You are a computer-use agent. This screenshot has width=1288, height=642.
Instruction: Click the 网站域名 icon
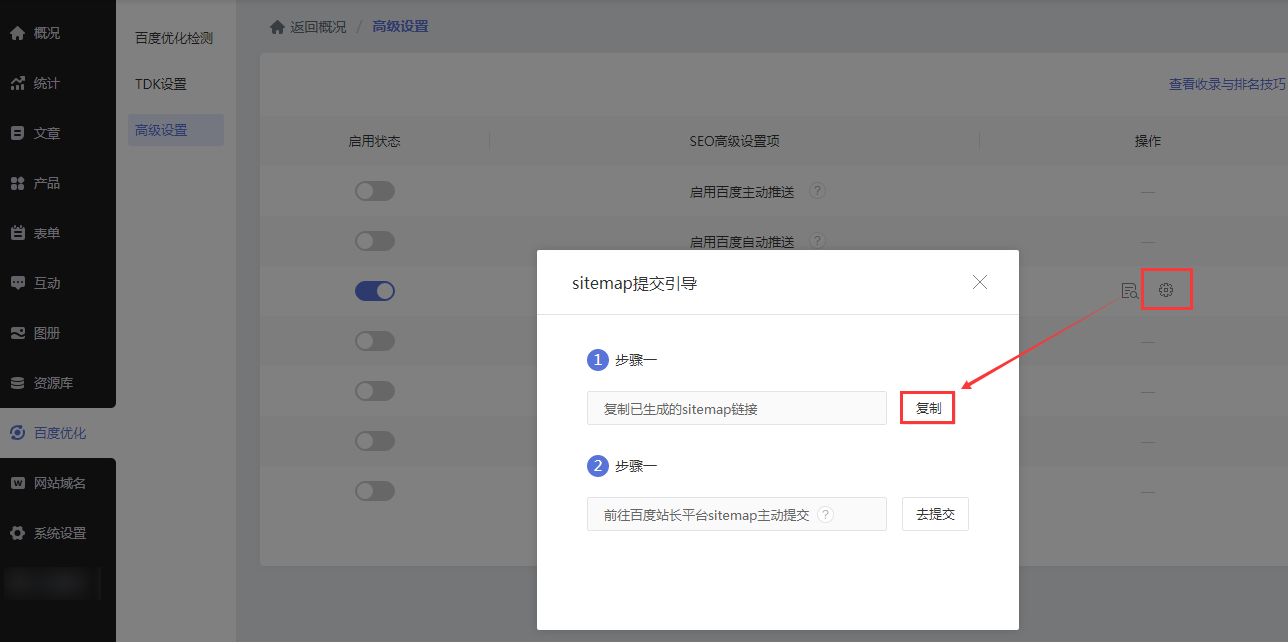[17, 483]
